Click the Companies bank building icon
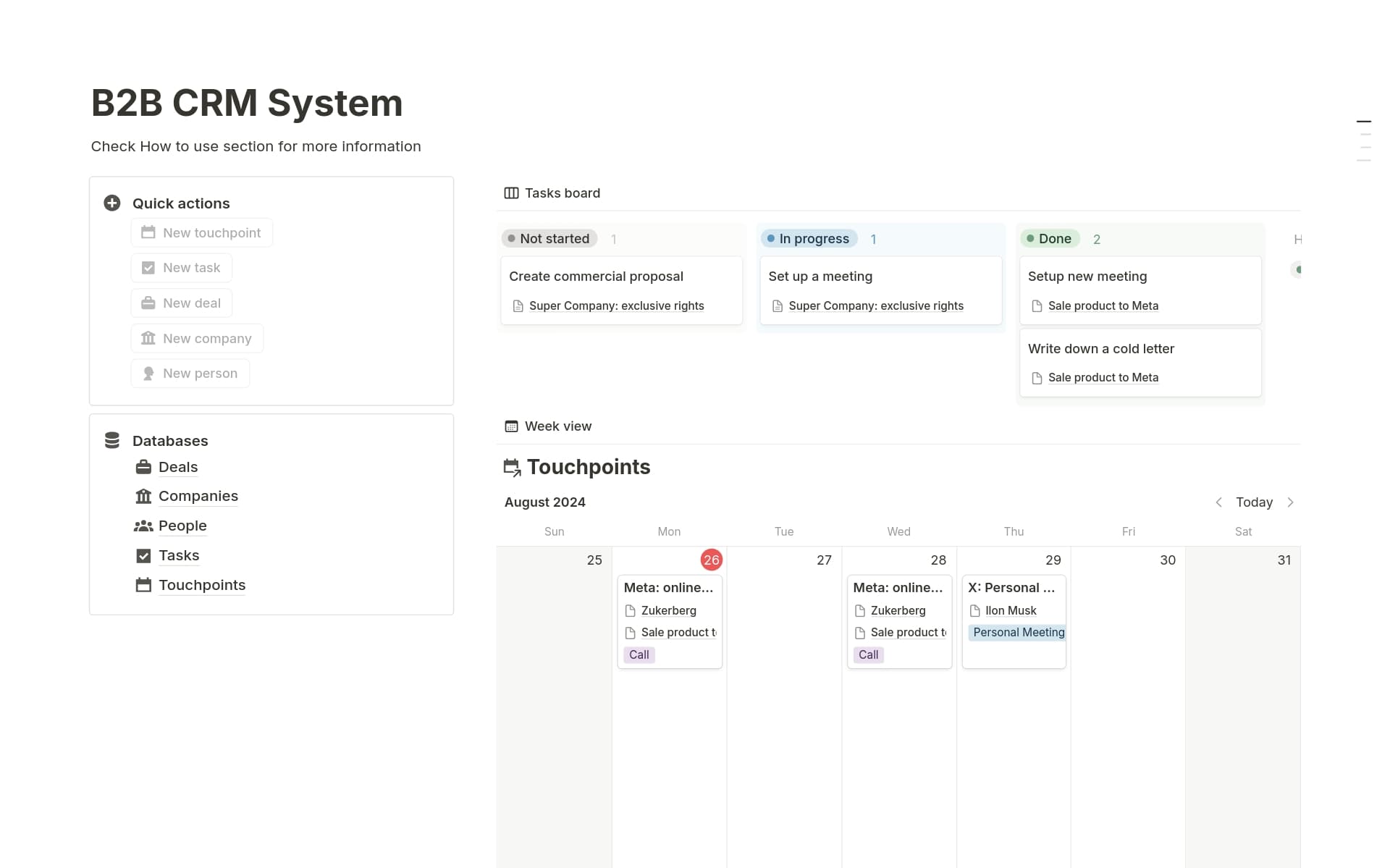This screenshot has width=1390, height=868. click(x=143, y=496)
